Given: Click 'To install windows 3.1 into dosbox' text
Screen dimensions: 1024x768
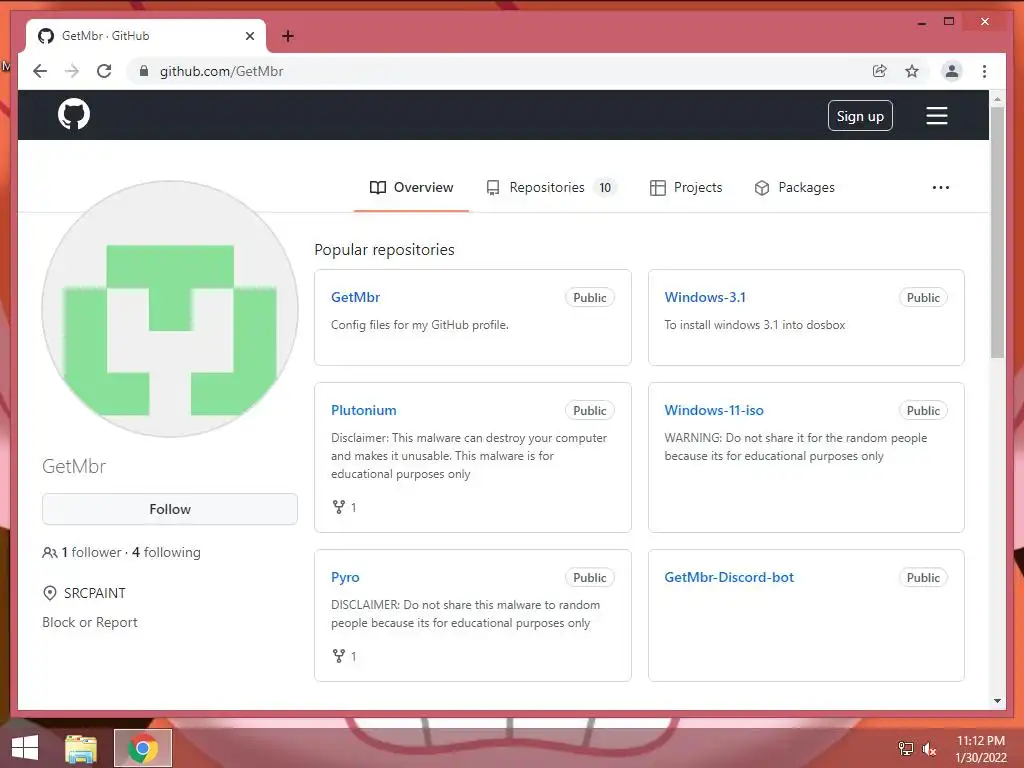Looking at the screenshot, I should tap(755, 325).
